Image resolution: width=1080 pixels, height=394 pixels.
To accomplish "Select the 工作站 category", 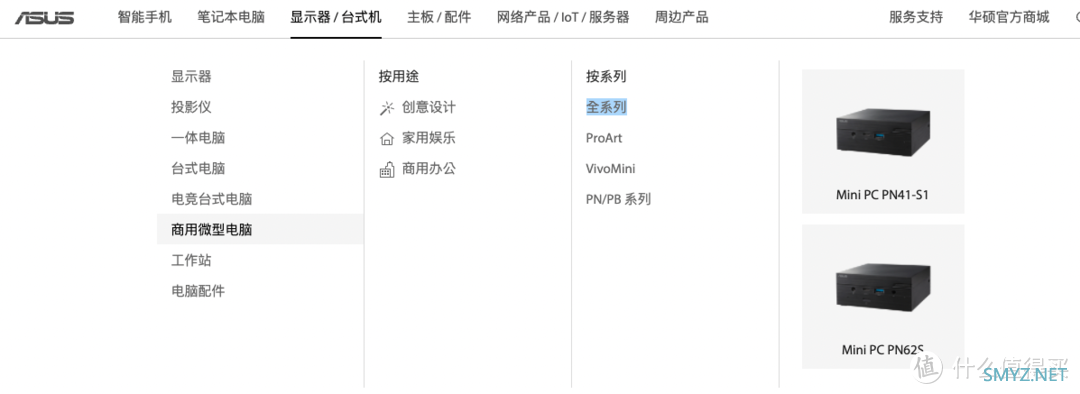I will (191, 260).
